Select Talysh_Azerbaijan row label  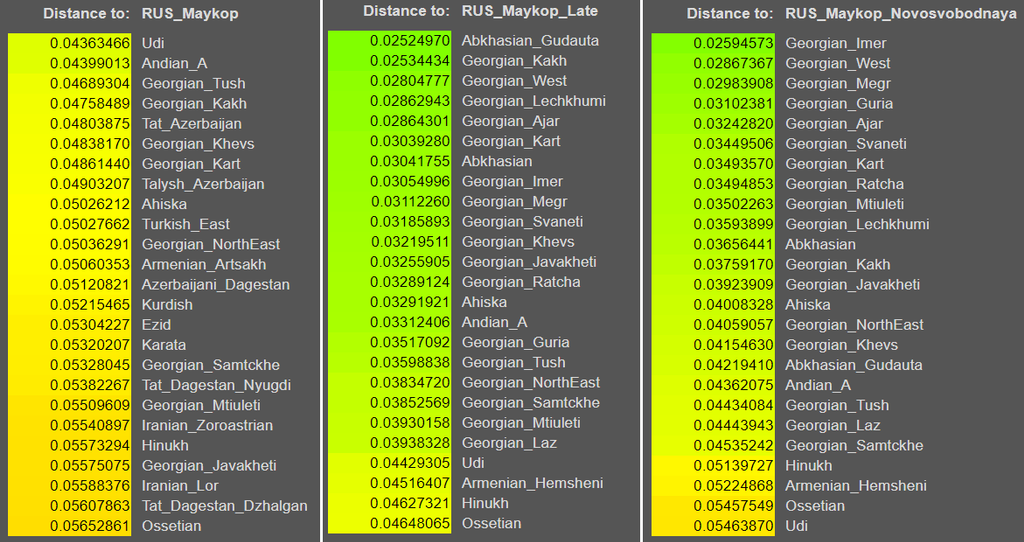pos(203,184)
